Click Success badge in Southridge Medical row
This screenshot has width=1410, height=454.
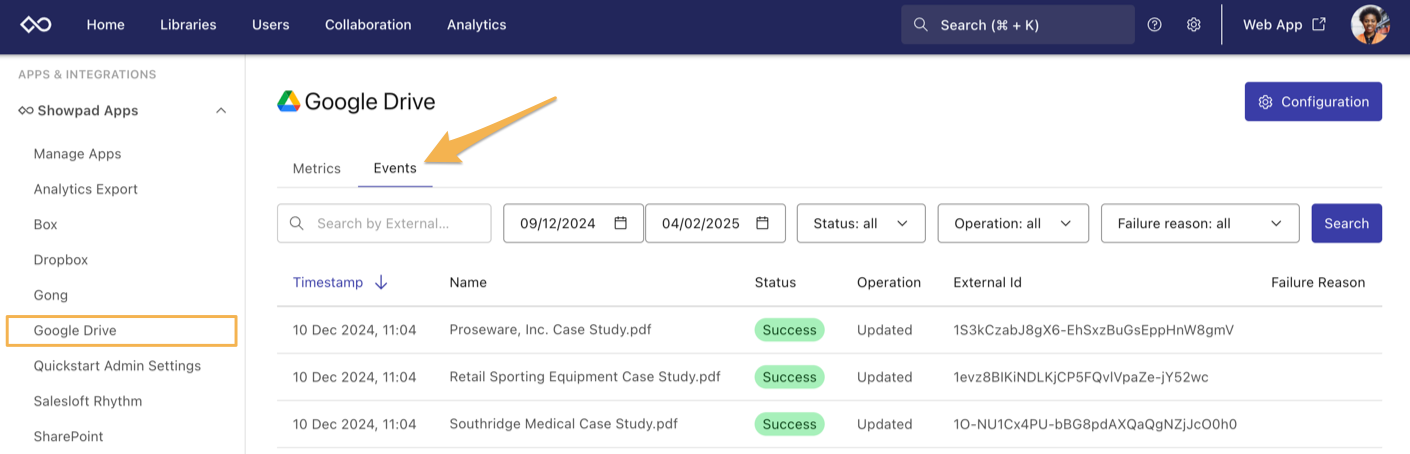point(789,424)
